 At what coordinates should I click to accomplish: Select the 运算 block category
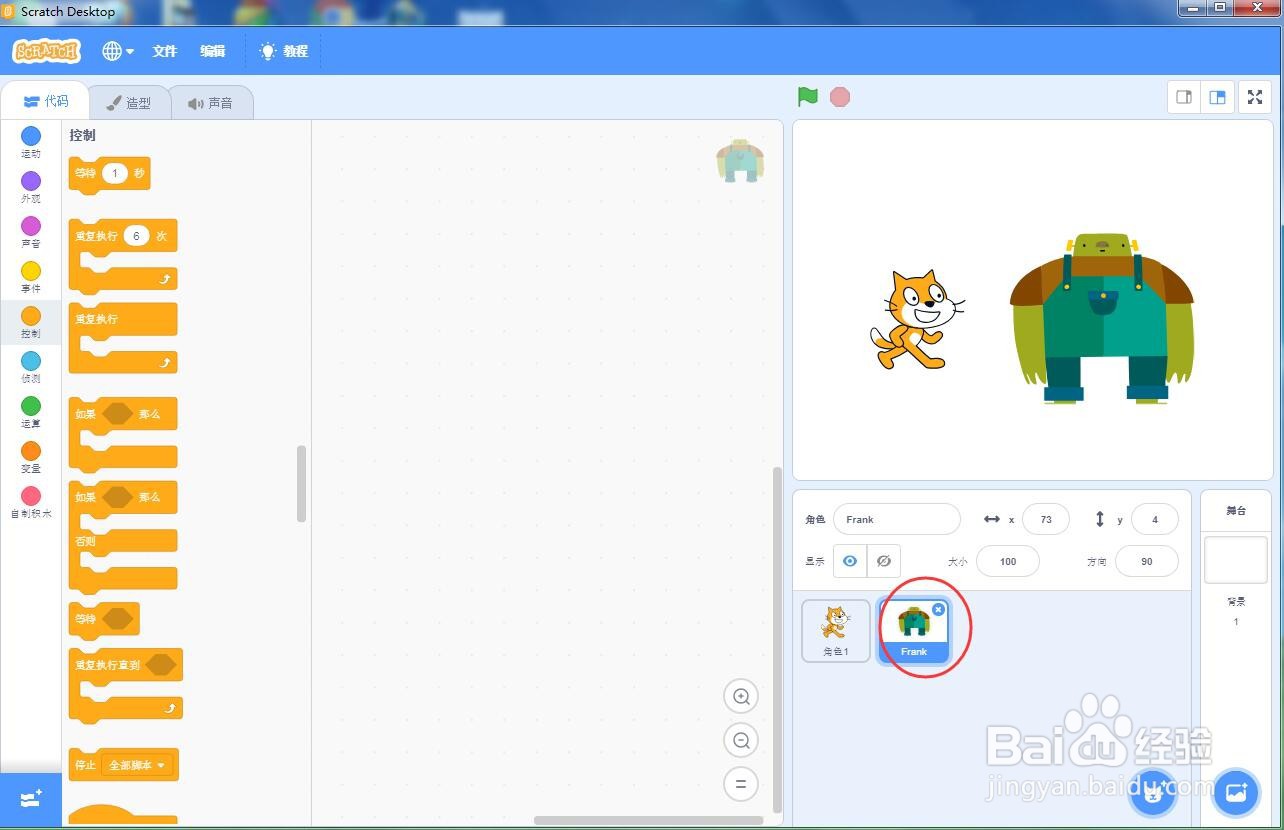pos(31,412)
